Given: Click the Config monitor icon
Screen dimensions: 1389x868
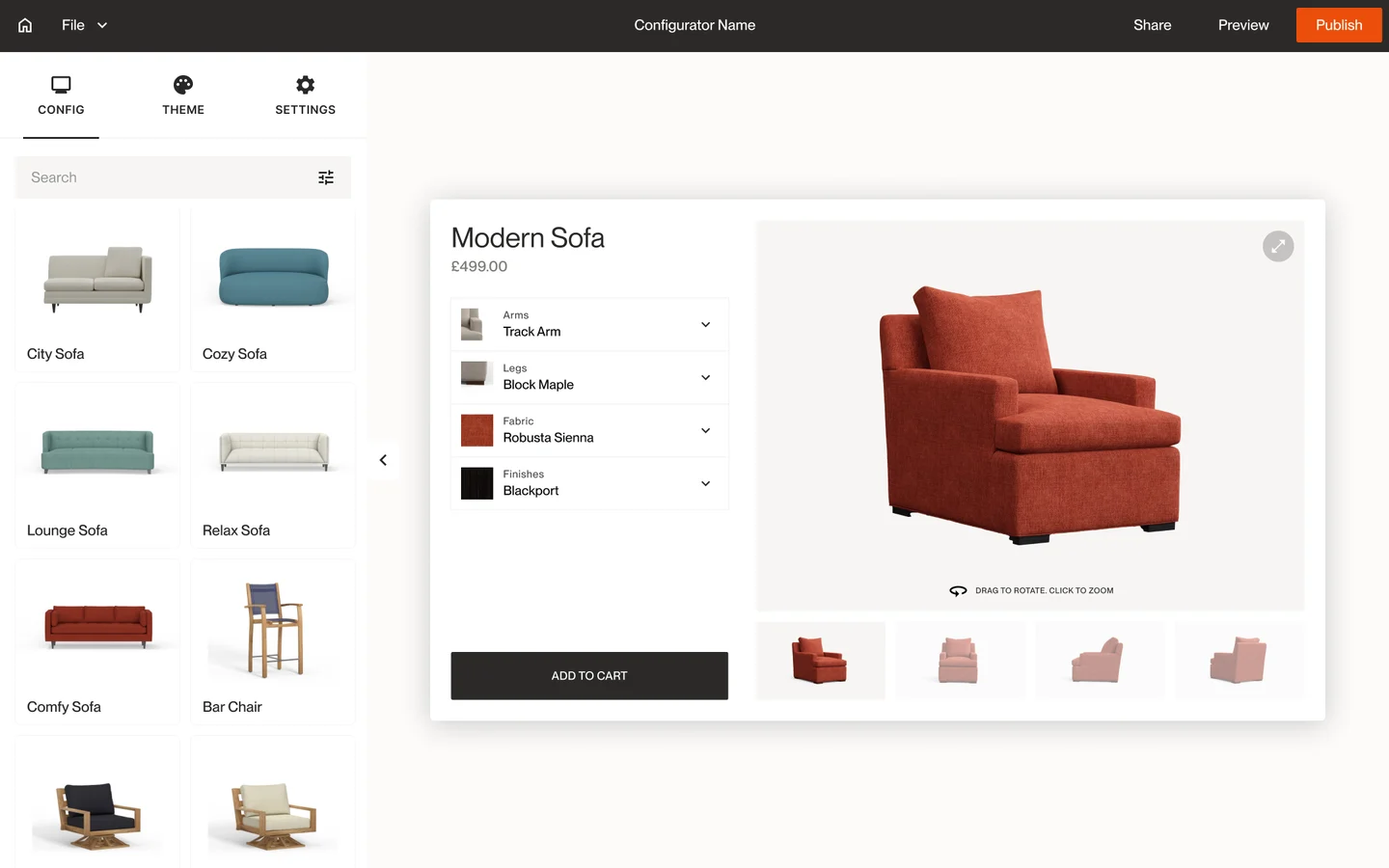Looking at the screenshot, I should pos(61,85).
